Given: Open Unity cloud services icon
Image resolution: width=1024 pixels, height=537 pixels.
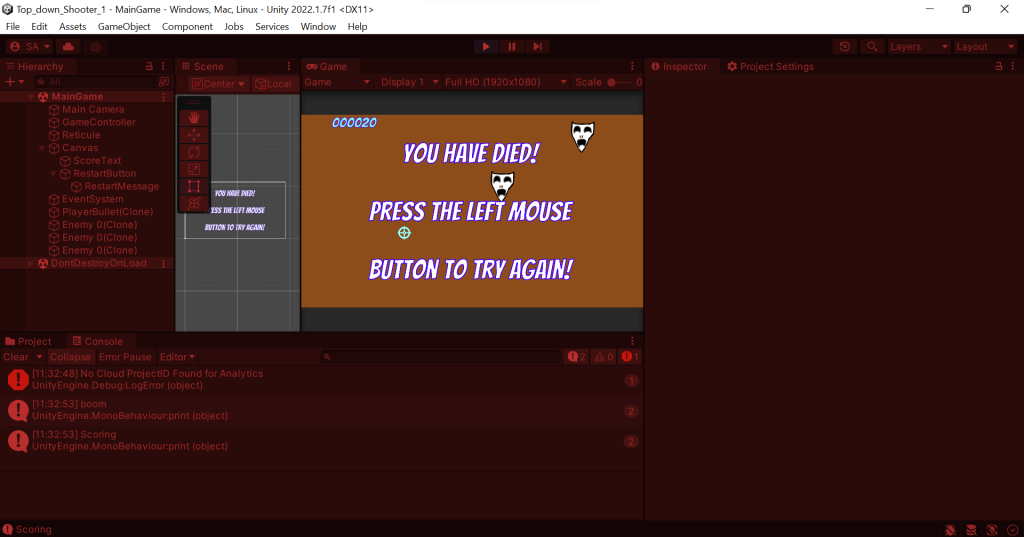Looking at the screenshot, I should point(68,47).
